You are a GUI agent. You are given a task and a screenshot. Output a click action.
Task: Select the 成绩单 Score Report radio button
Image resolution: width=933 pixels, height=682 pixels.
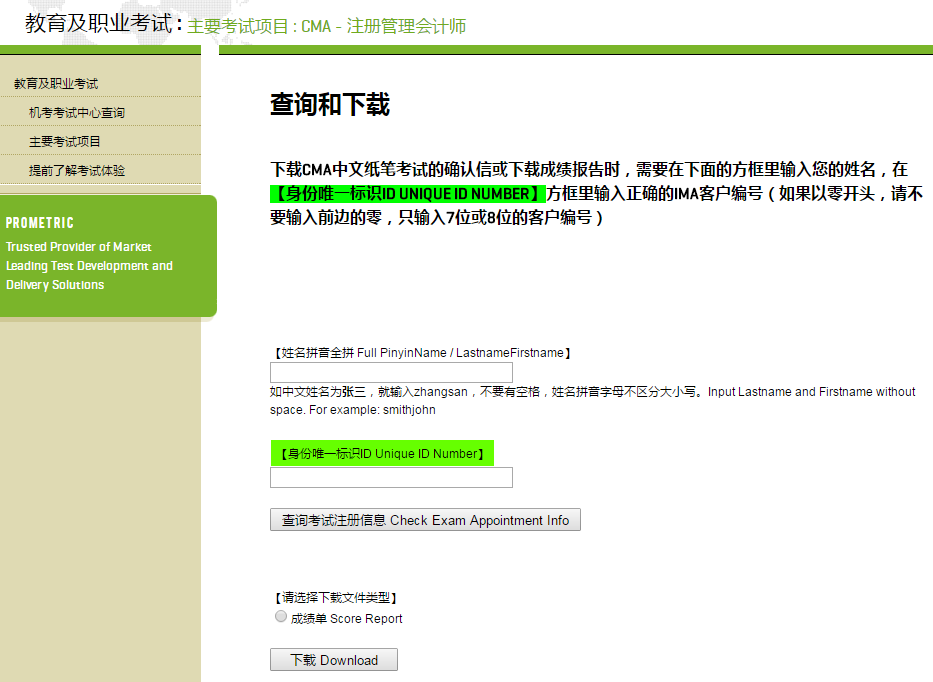coord(281,615)
